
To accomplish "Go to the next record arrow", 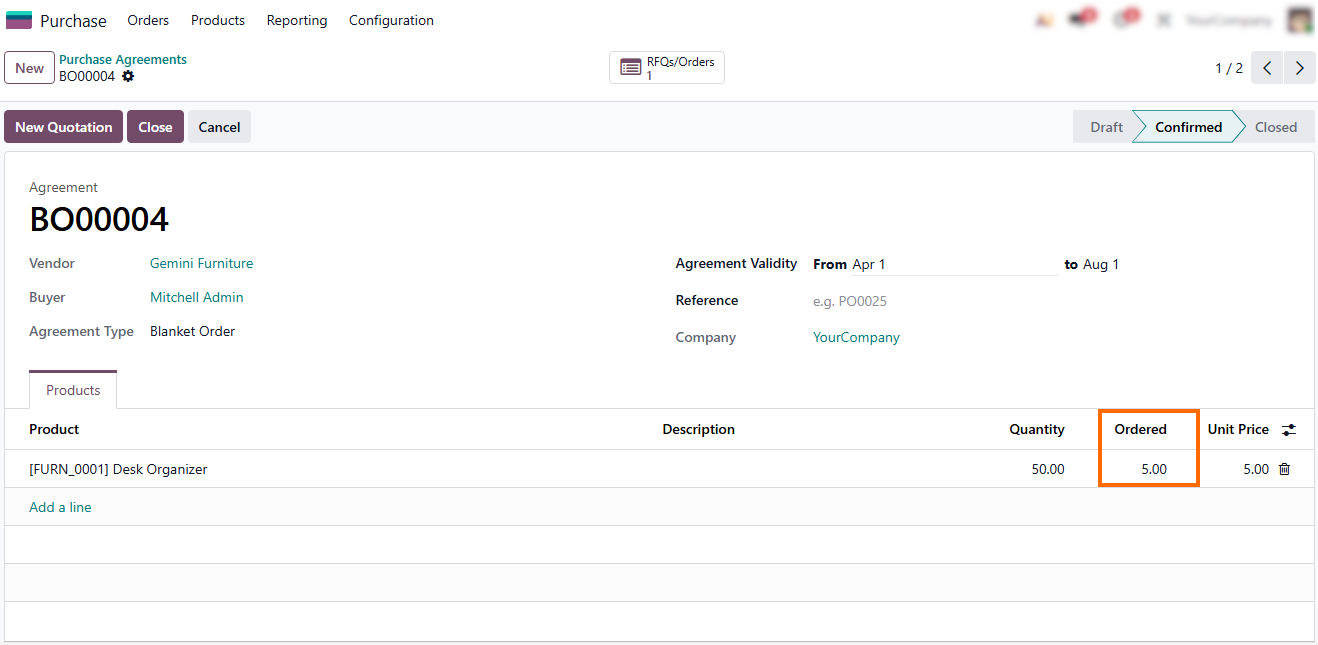I will tap(1299, 68).
